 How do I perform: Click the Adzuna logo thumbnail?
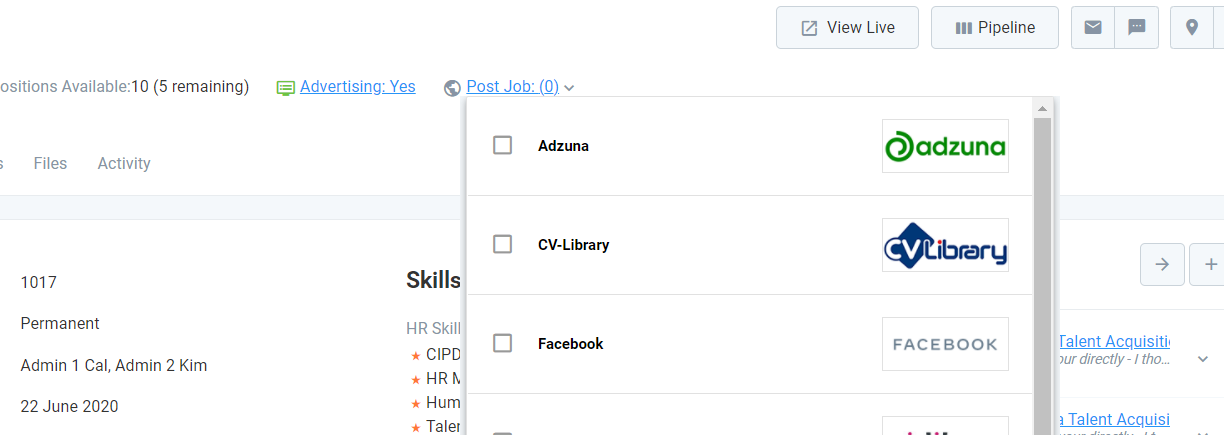pyautogui.click(x=945, y=146)
